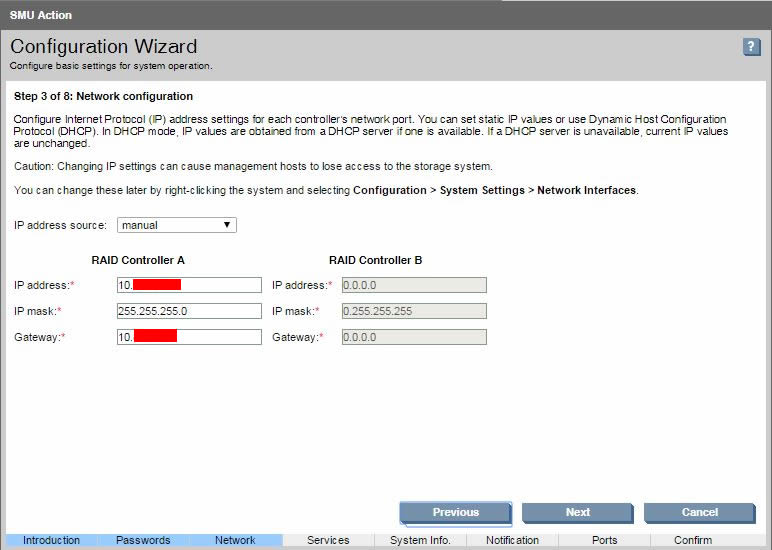Image resolution: width=772 pixels, height=550 pixels.
Task: Cancel the Configuration Wizard
Action: click(699, 512)
